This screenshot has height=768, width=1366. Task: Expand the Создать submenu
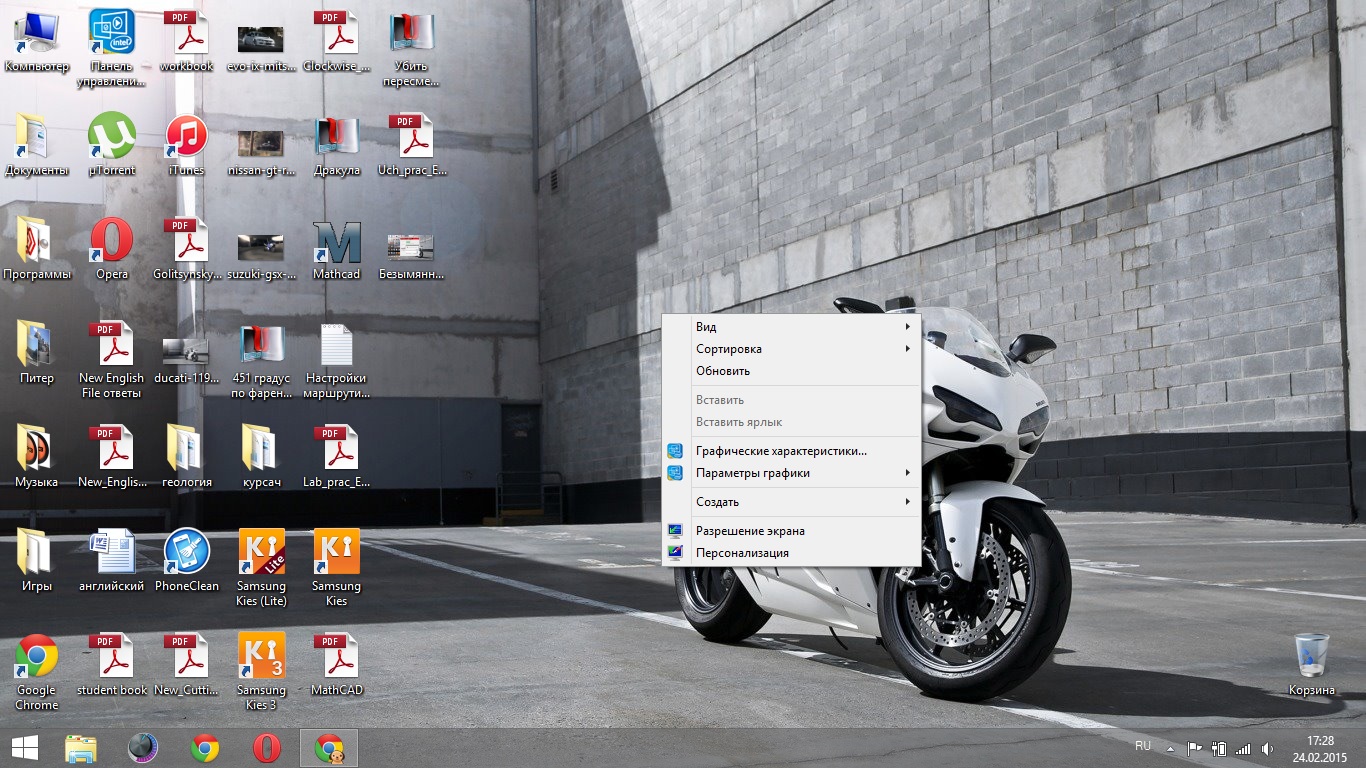[791, 502]
